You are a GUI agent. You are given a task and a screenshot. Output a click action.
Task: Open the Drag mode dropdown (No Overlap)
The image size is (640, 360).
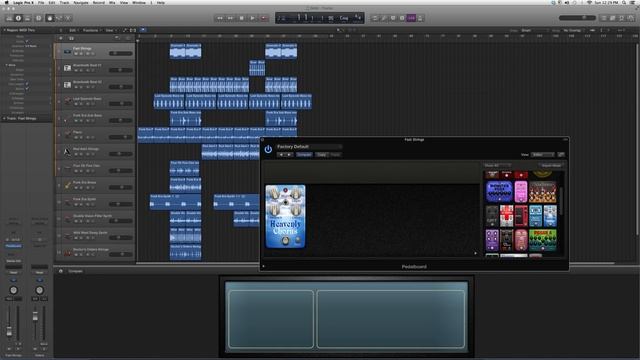[573, 30]
